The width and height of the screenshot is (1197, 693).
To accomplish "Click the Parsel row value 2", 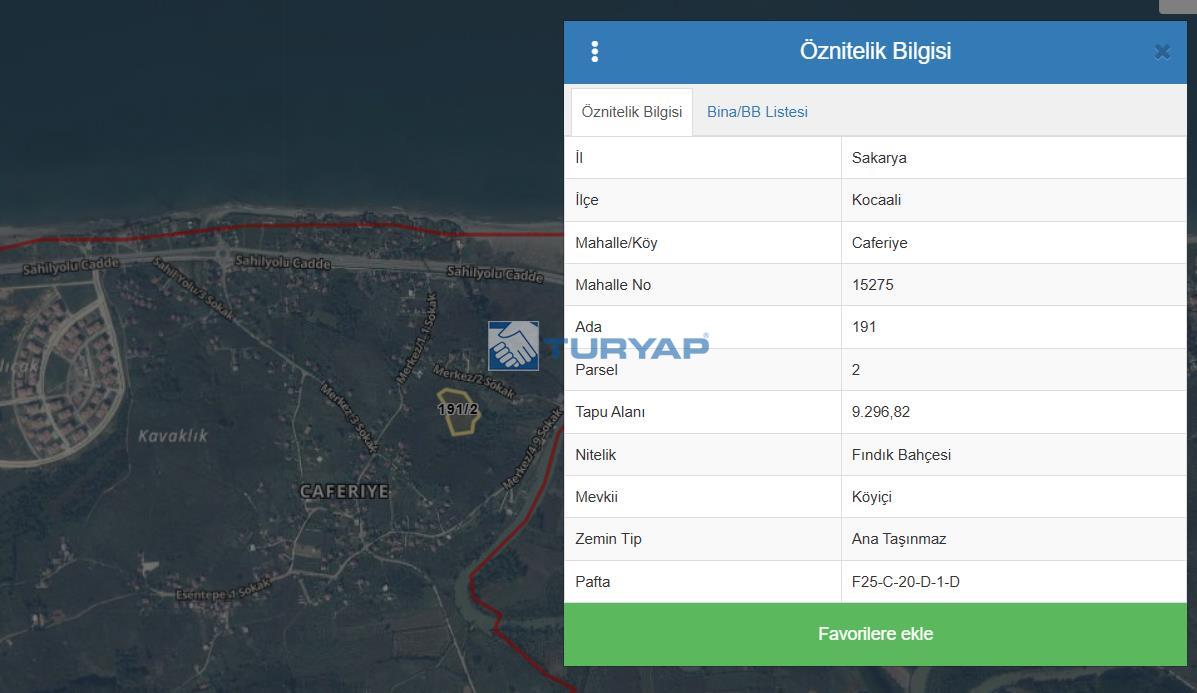I will [x=856, y=370].
